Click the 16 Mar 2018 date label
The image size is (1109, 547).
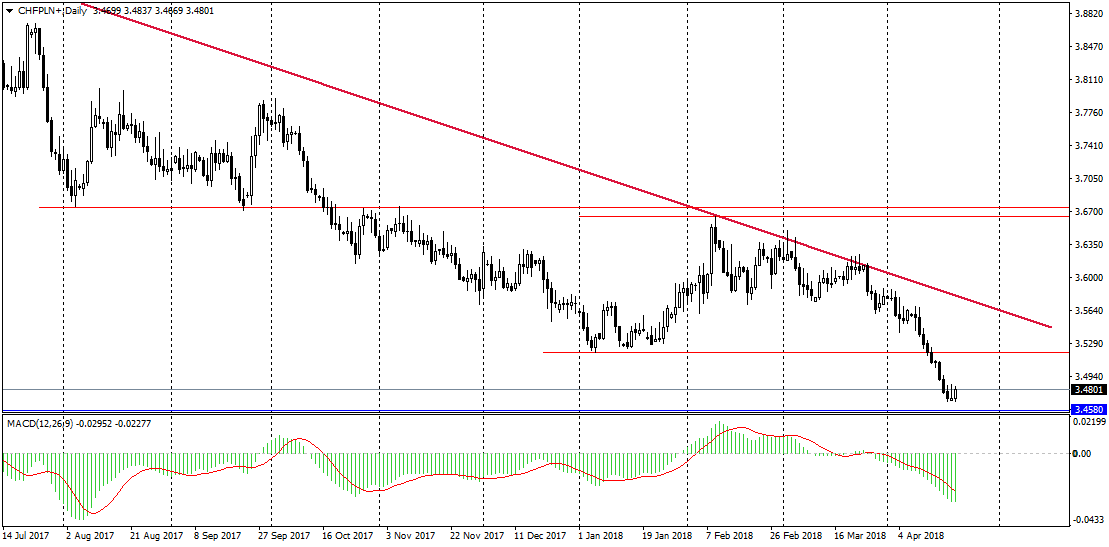click(x=860, y=536)
